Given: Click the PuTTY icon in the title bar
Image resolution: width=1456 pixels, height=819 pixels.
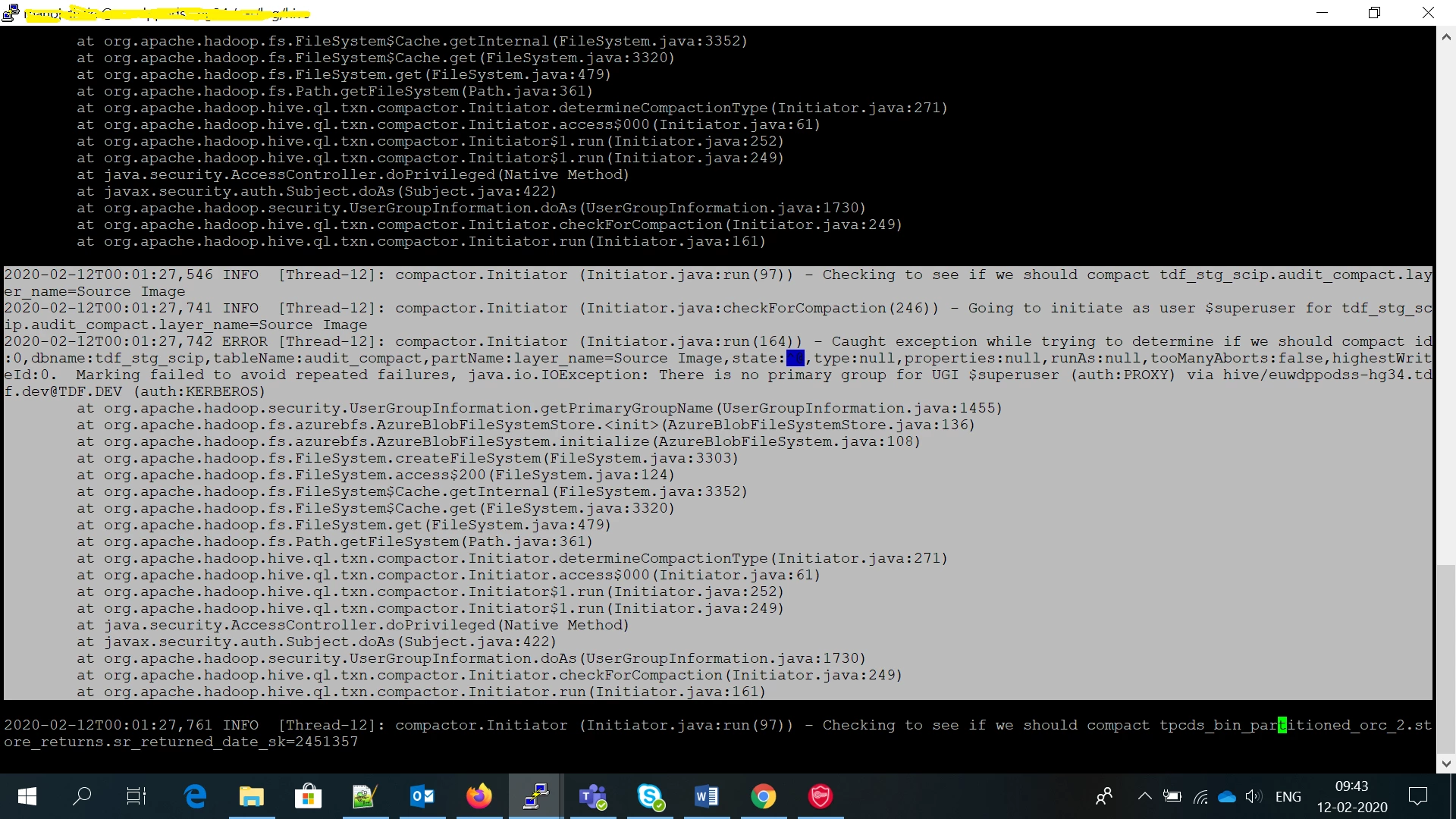Looking at the screenshot, I should coord(10,12).
